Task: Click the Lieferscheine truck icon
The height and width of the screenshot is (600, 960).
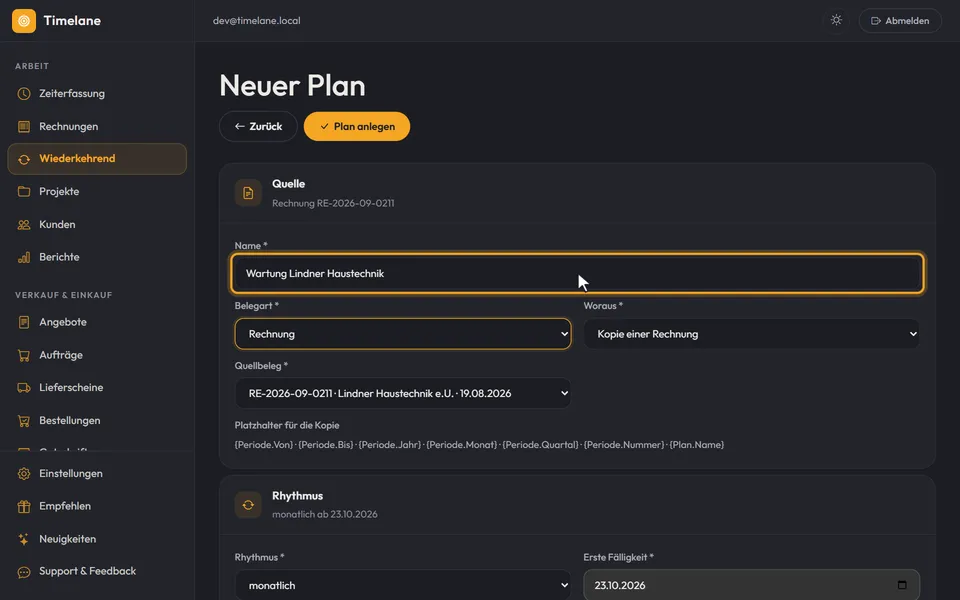Action: pyautogui.click(x=24, y=388)
